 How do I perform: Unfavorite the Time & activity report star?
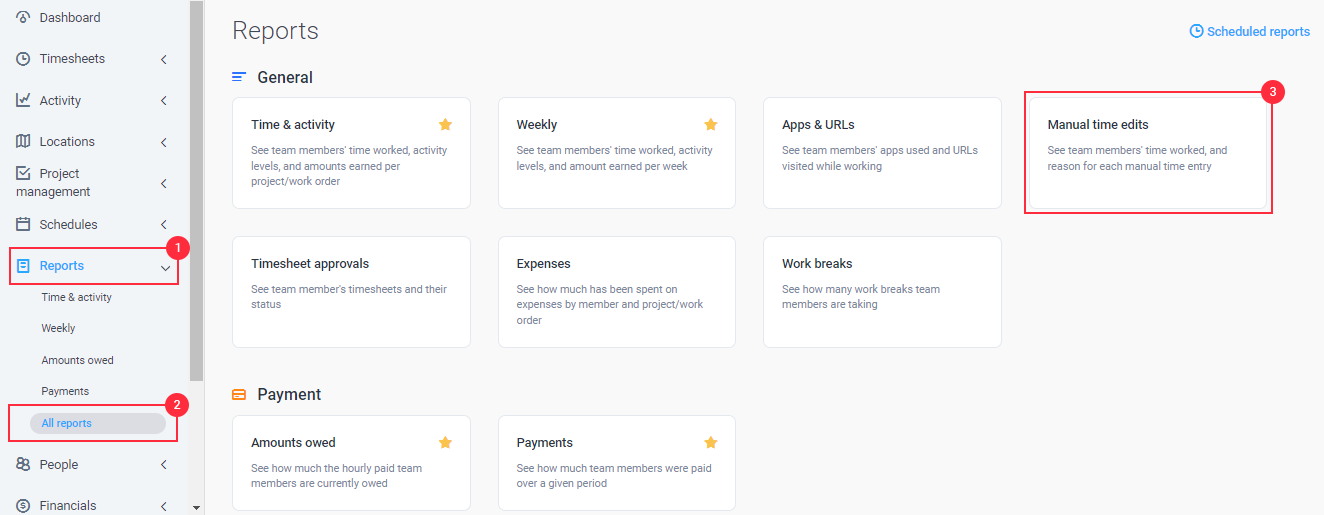pos(445,124)
